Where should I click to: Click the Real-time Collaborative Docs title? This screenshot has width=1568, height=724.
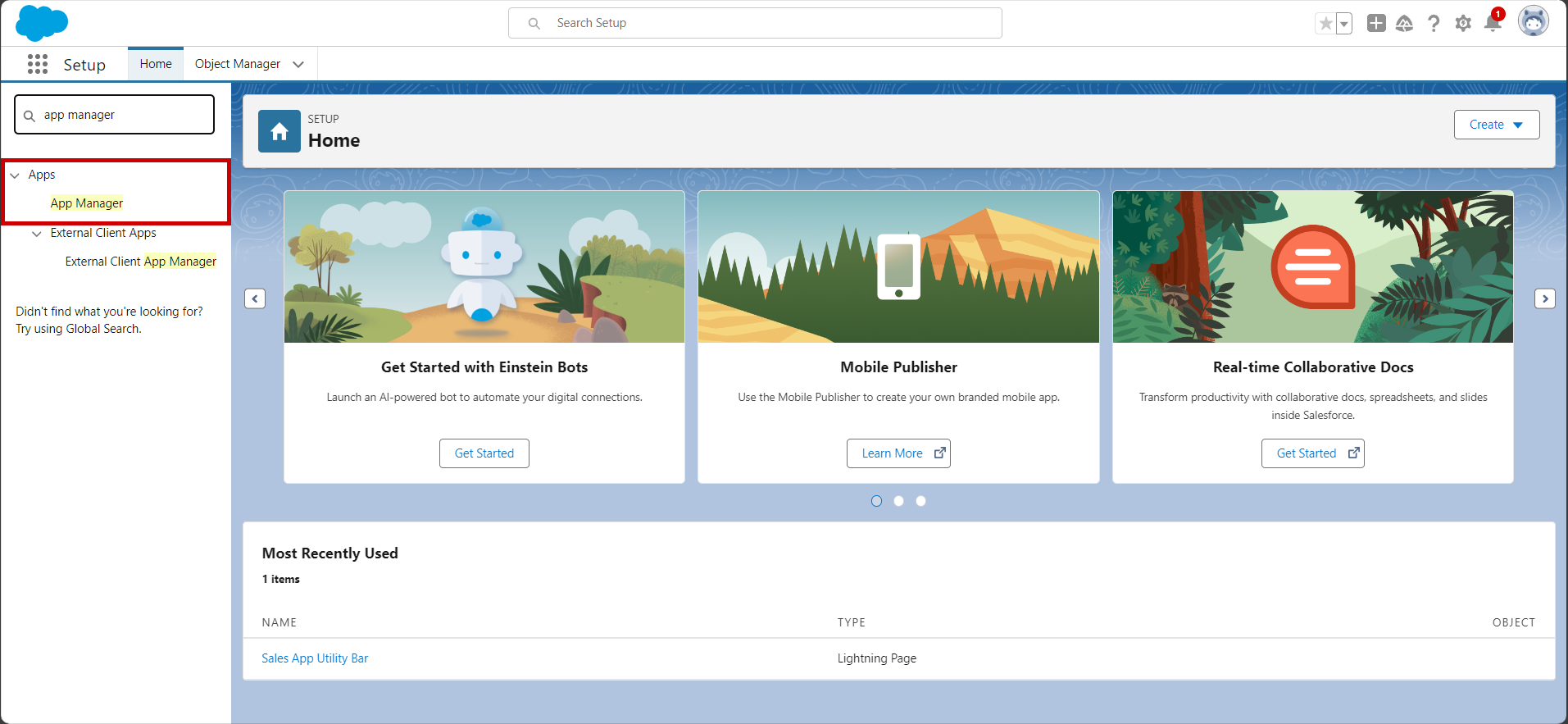[x=1313, y=367]
